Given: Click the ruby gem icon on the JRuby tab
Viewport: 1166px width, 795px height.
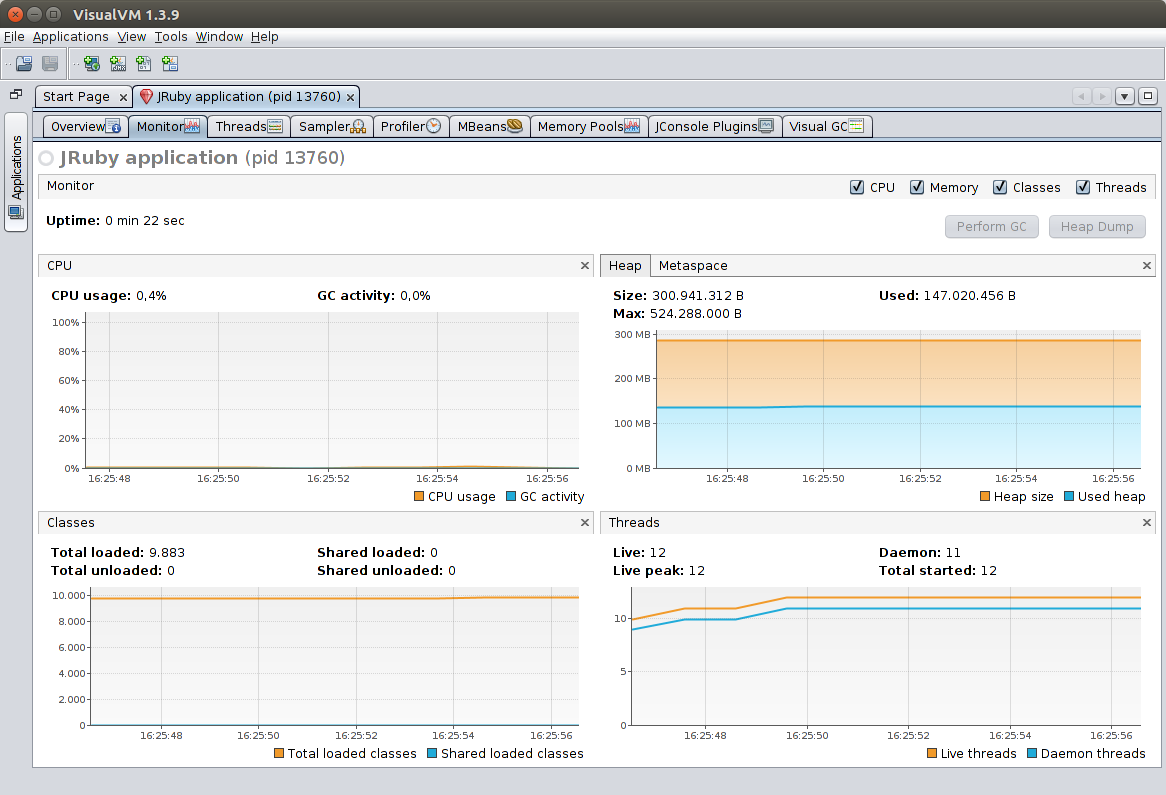Looking at the screenshot, I should pyautogui.click(x=147, y=96).
